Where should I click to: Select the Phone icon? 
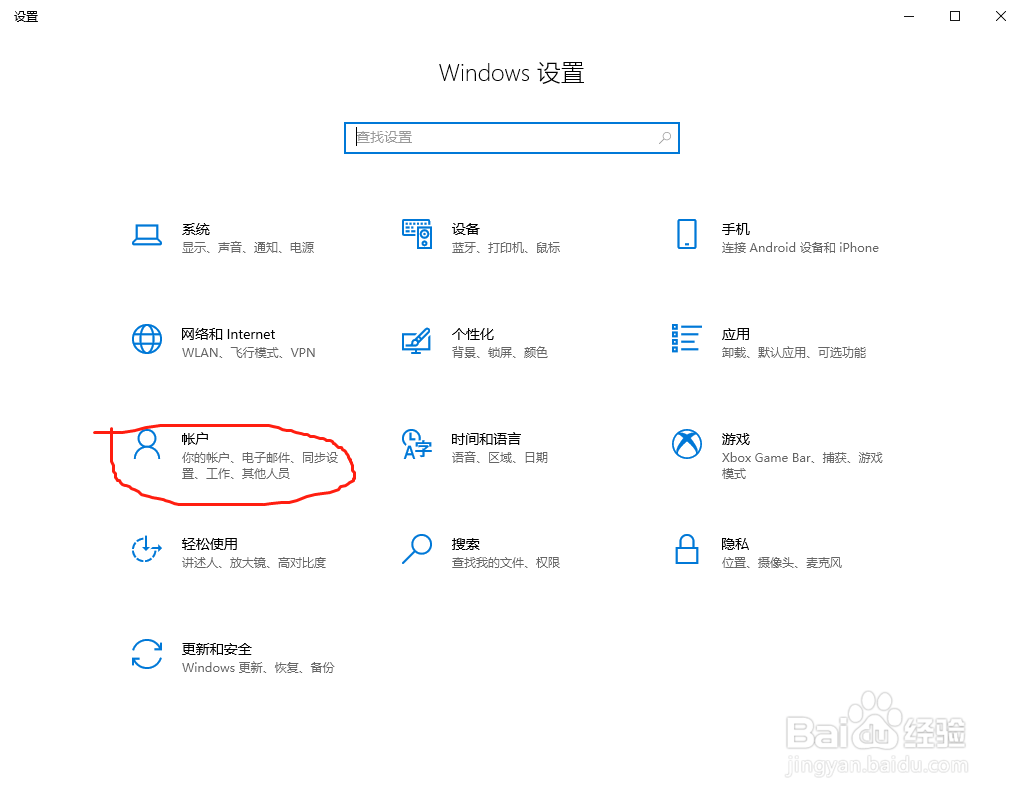tap(686, 234)
